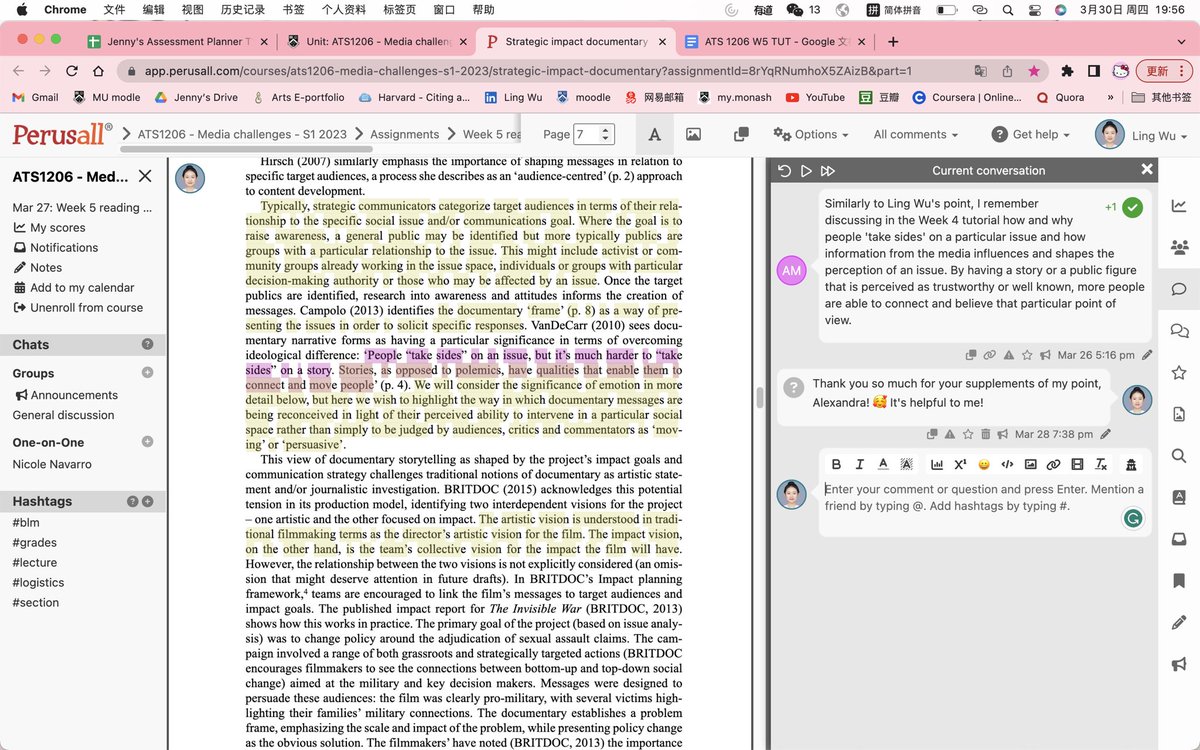
Task: Open the analytics chart icon in right sidebar
Action: 1179,206
